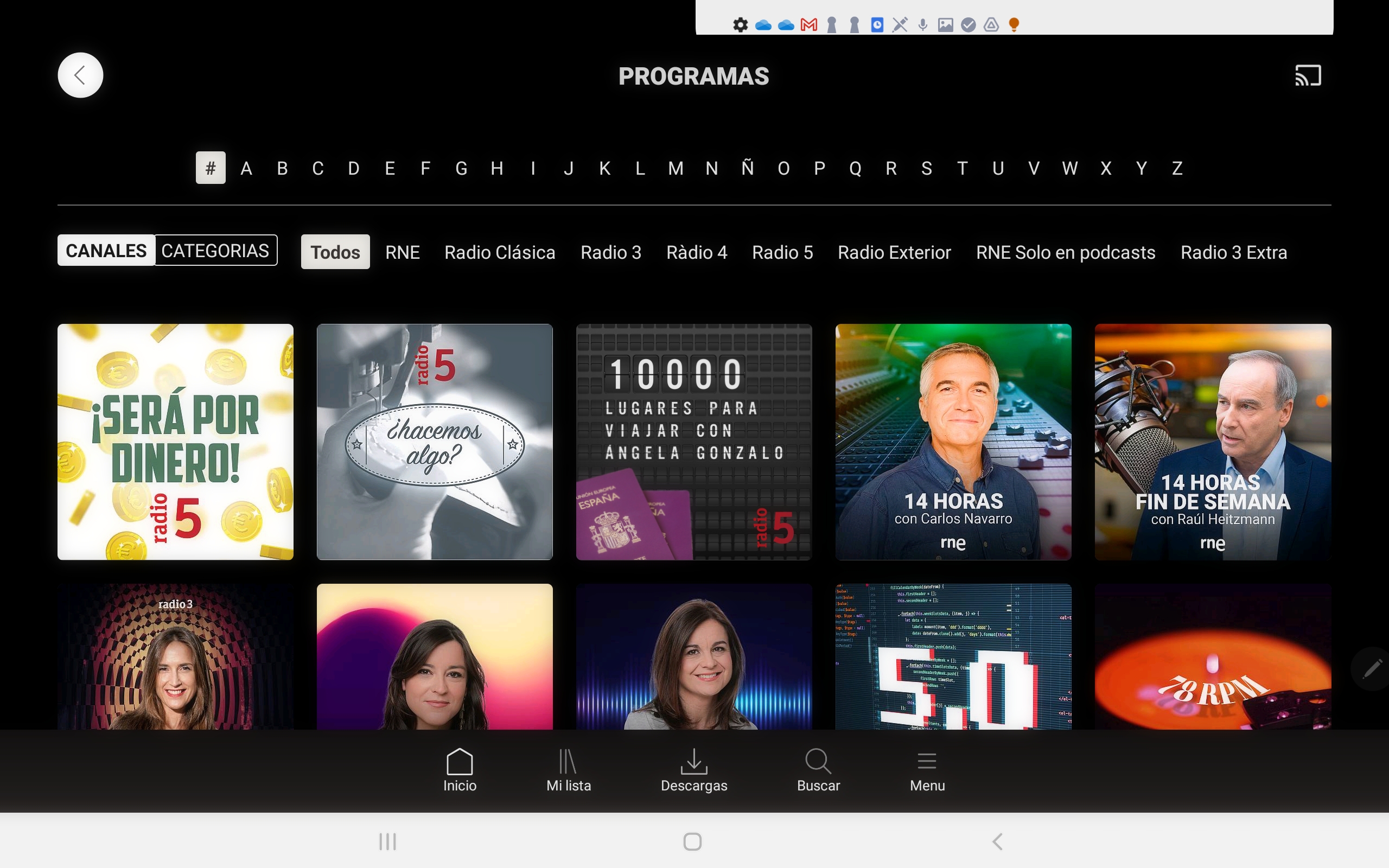Go to Descargas downloads
The height and width of the screenshot is (868, 1389).
click(x=694, y=770)
